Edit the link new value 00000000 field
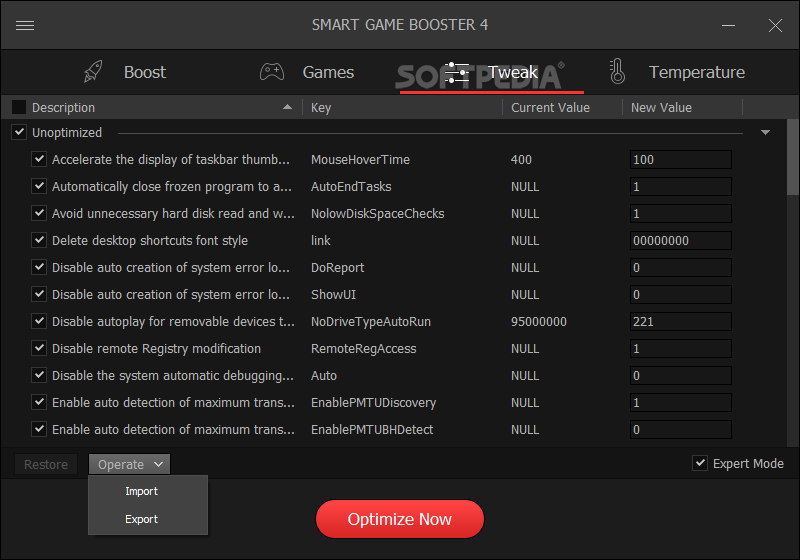The width and height of the screenshot is (800, 560). pos(681,241)
